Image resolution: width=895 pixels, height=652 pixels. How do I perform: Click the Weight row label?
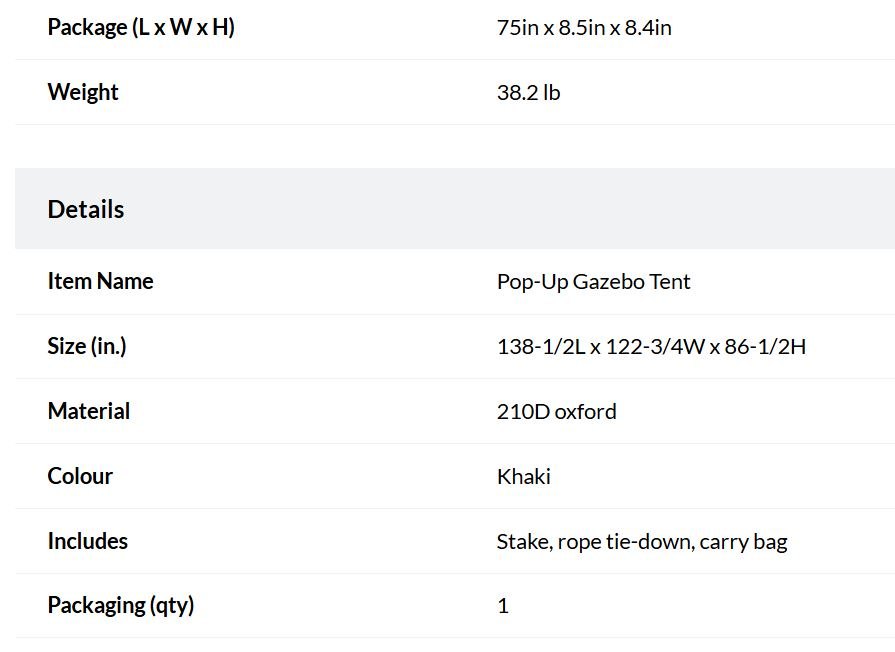click(x=83, y=92)
